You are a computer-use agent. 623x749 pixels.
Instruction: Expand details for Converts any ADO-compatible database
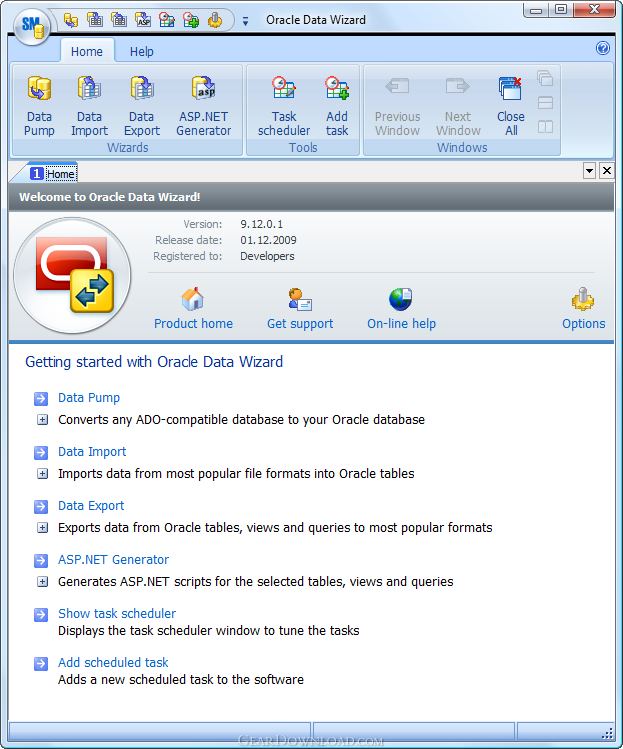click(x=43, y=420)
